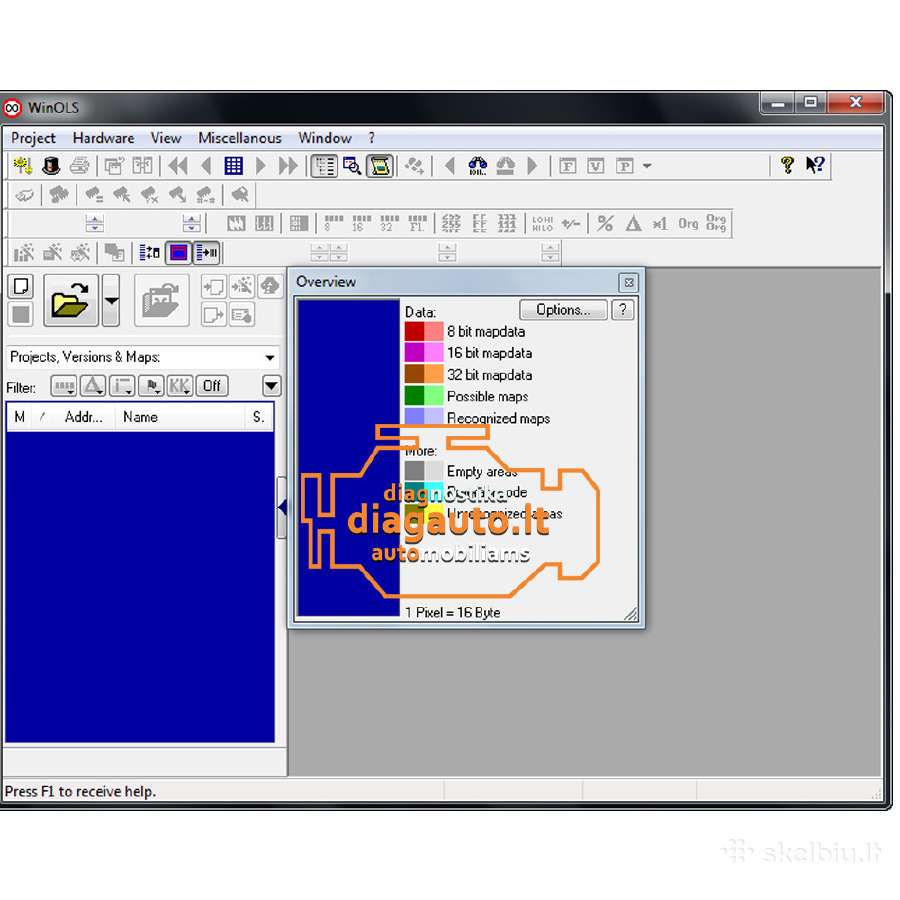900x900 pixels.
Task: Open the Window menu
Action: pos(325,138)
